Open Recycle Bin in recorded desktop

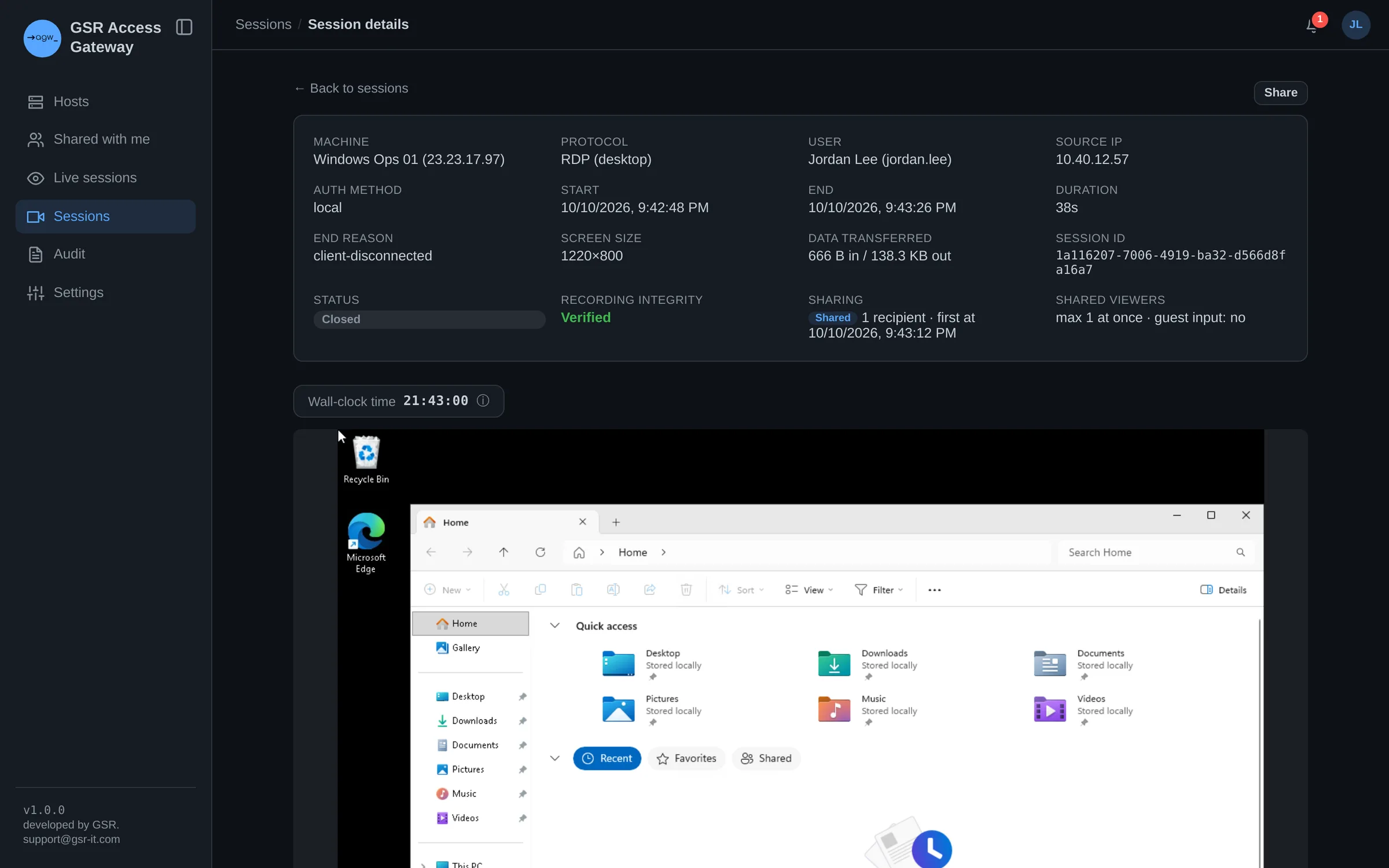pos(366,459)
